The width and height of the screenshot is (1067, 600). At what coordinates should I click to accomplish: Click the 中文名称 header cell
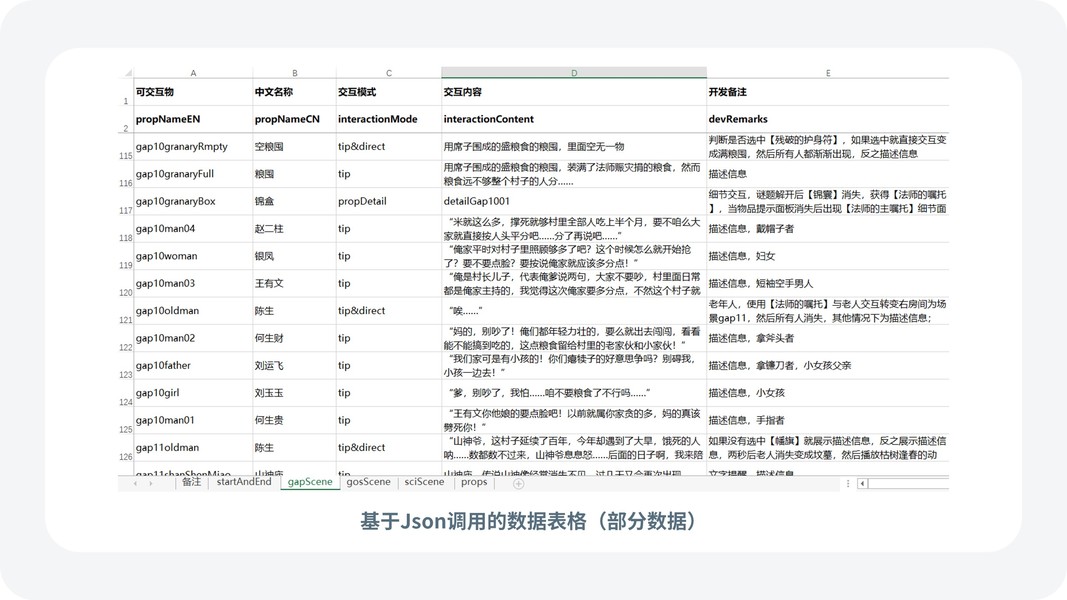point(295,92)
